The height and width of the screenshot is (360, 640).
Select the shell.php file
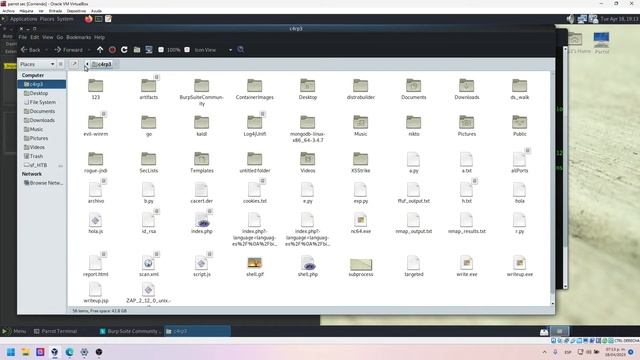tap(308, 266)
